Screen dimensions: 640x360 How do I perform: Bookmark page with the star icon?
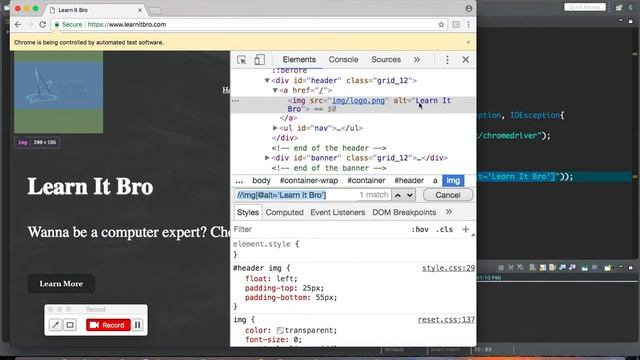point(441,24)
